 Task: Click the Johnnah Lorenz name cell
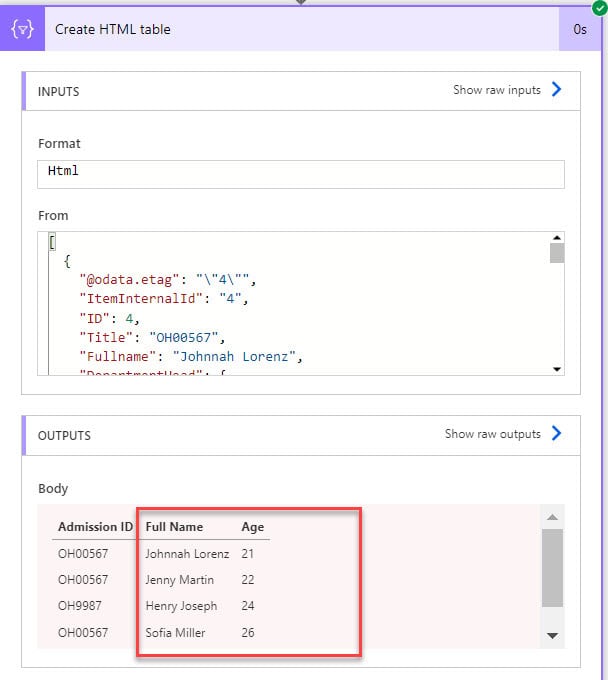[187, 554]
